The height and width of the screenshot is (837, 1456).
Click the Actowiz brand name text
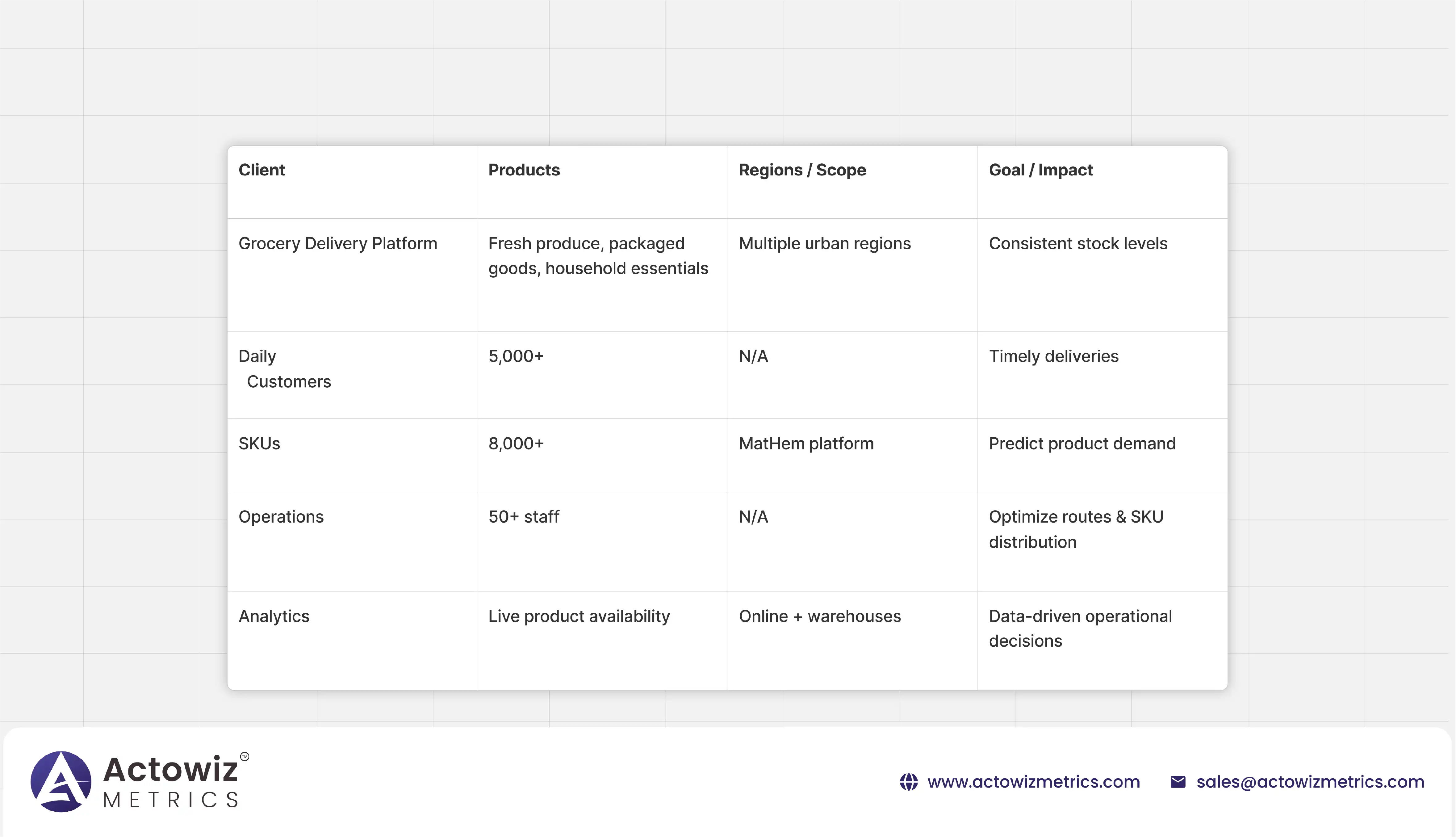[171, 769]
